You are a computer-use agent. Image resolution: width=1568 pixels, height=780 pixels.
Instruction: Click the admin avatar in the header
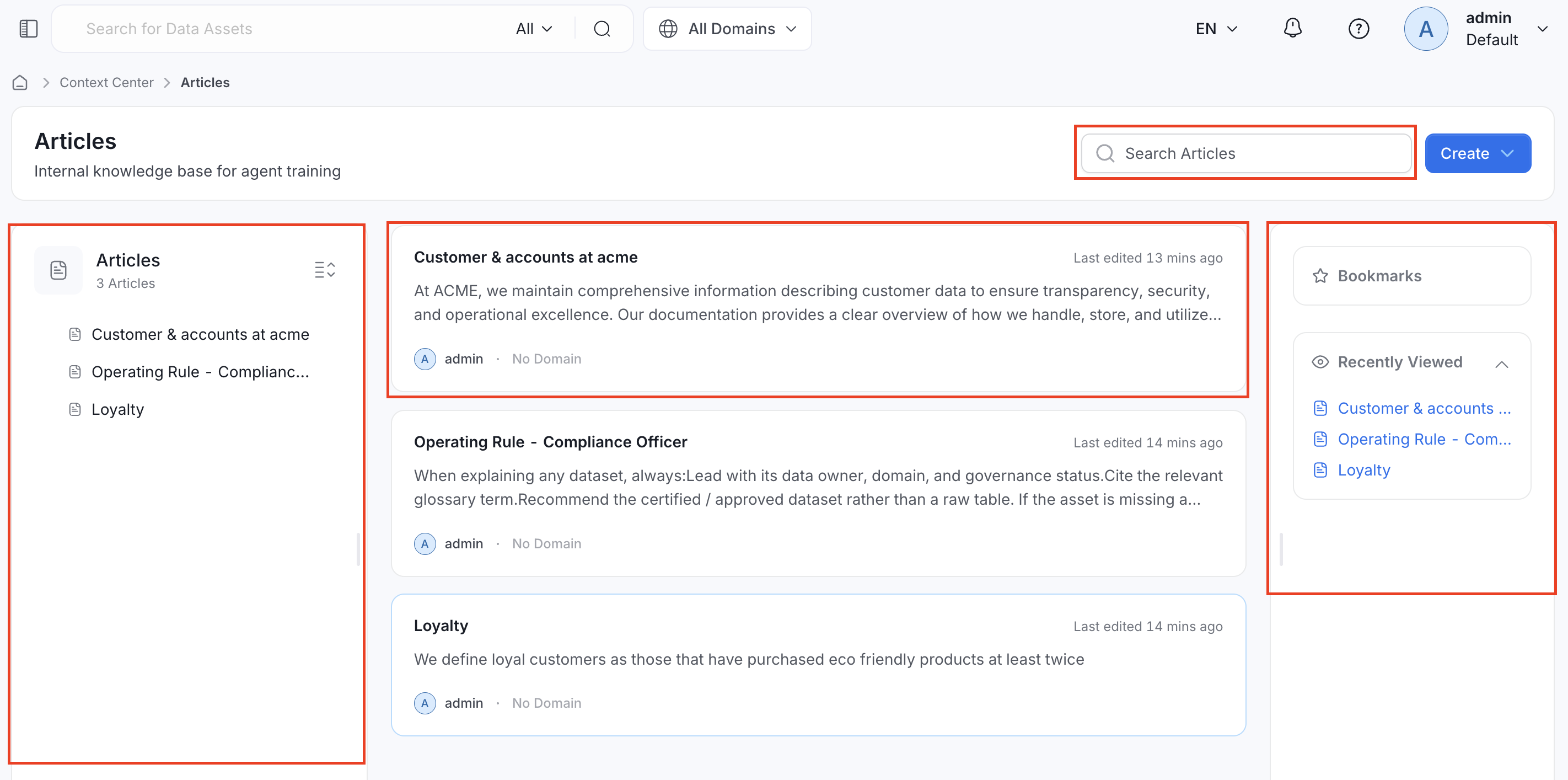click(x=1426, y=29)
